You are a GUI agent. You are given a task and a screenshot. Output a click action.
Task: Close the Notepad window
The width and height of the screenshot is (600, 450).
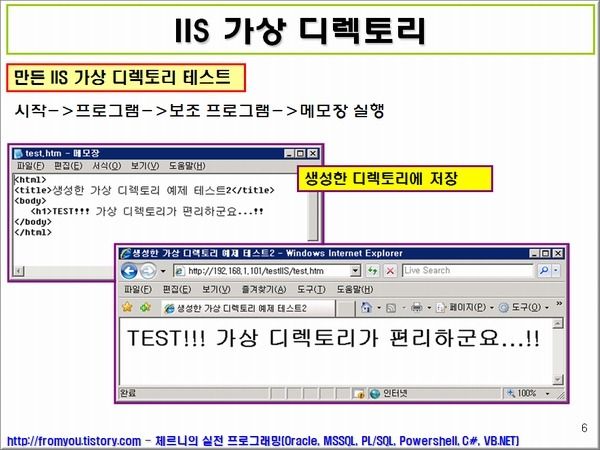313,153
